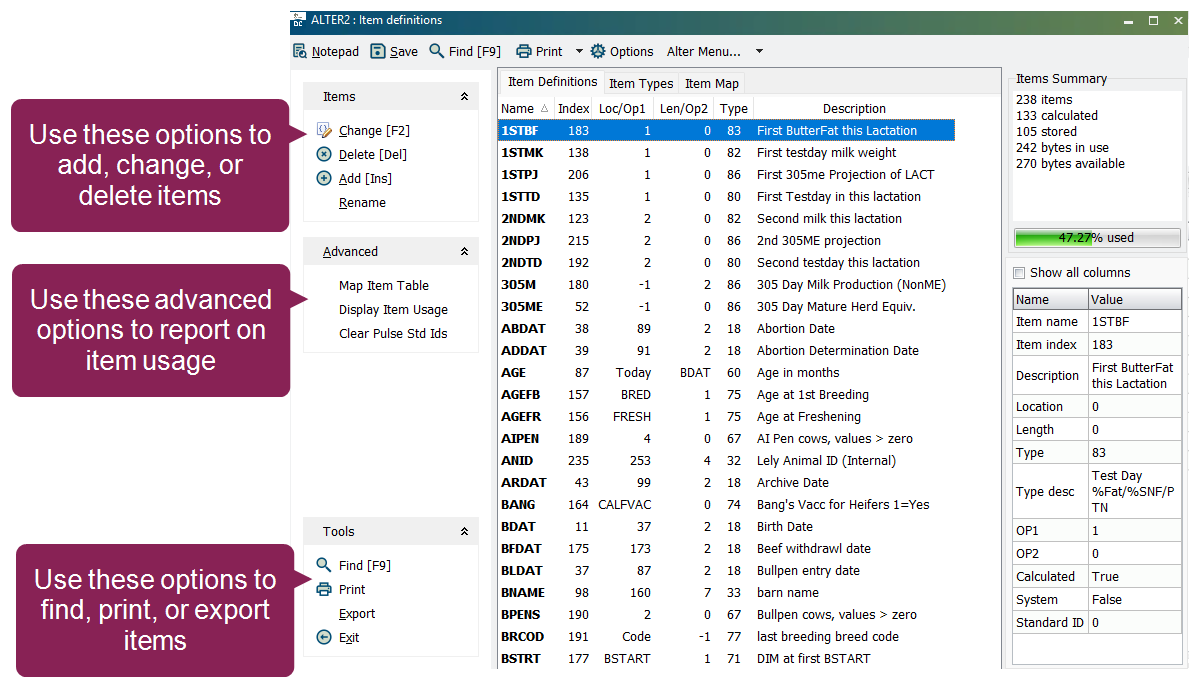Click the Len/Op2 column header
Image resolution: width=1200 pixels, height=689 pixels.
tap(683, 109)
